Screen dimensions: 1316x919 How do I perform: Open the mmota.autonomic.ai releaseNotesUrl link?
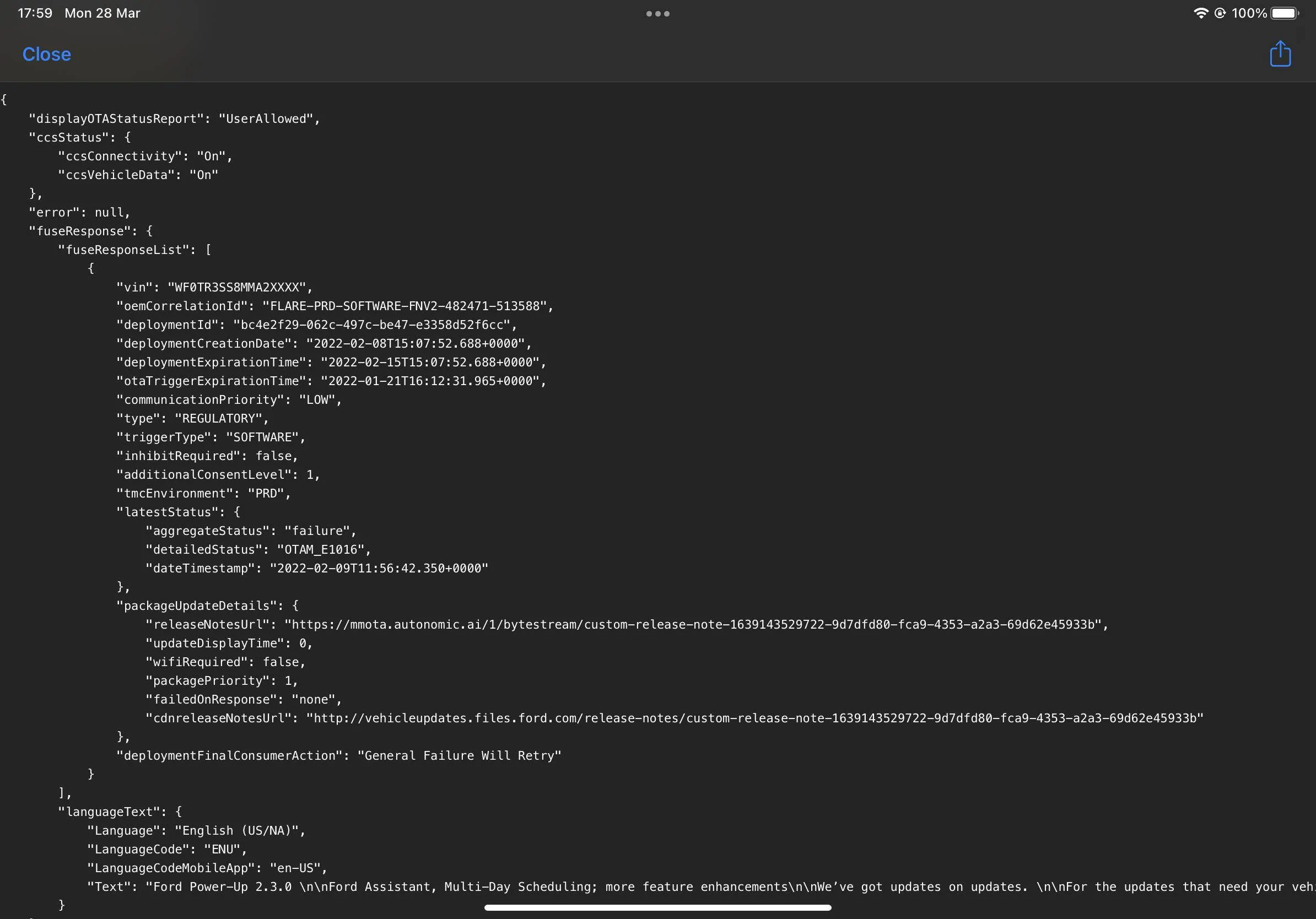pos(693,624)
